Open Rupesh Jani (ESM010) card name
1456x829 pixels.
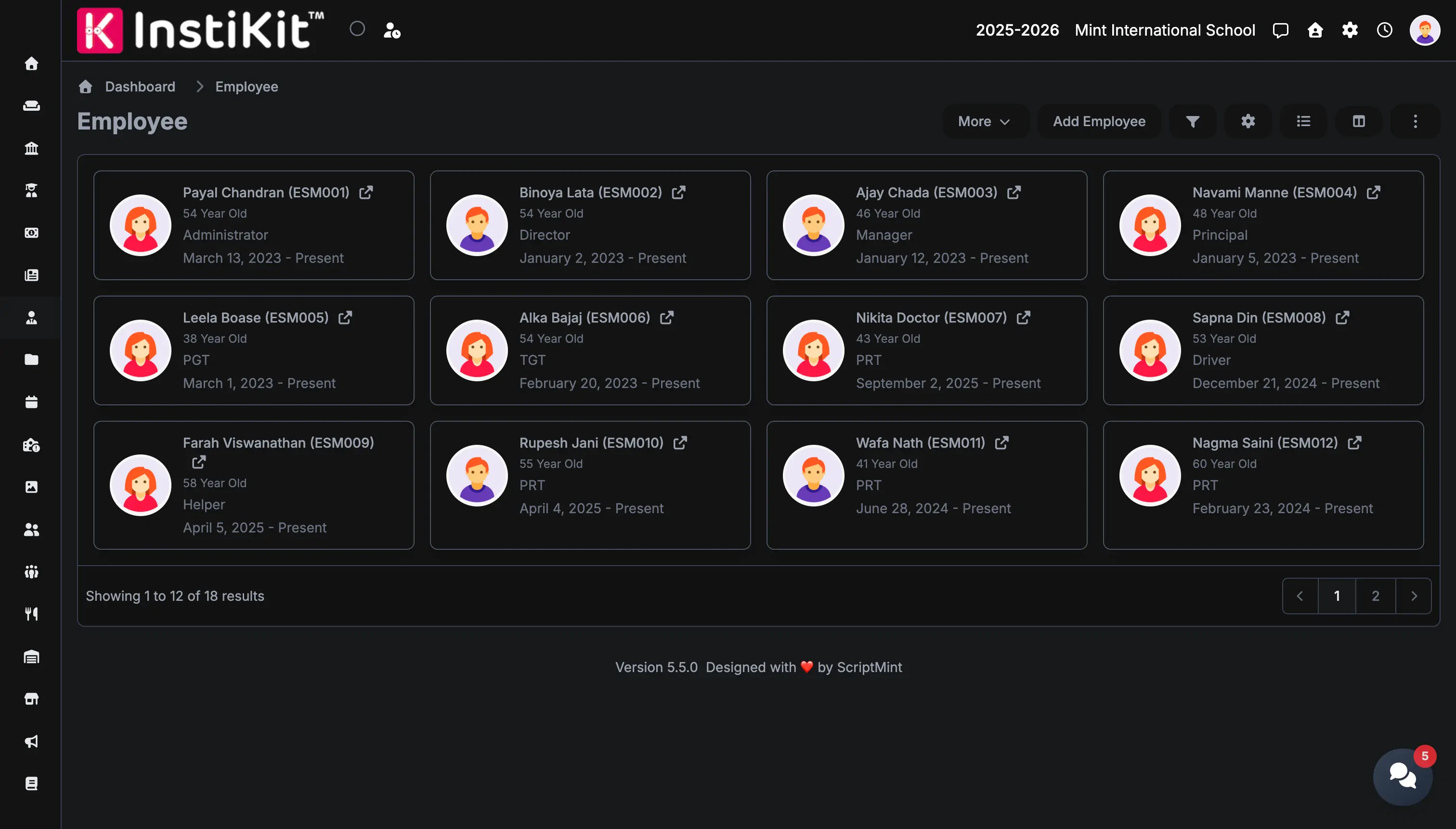591,443
